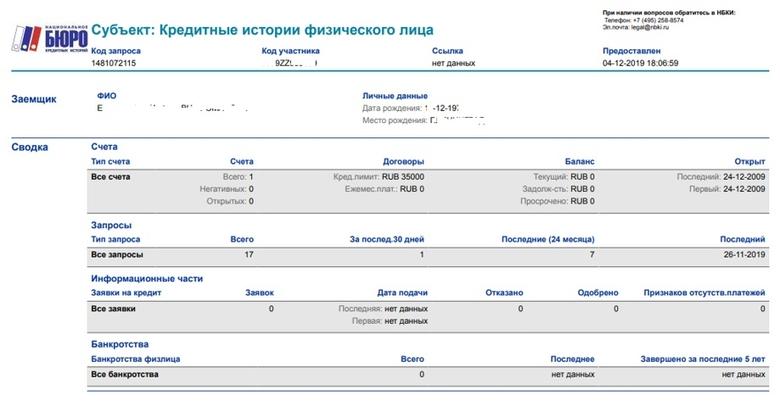Click 'Текущий: RUB 0' balance
The width and height of the screenshot is (780, 401).
pos(564,177)
